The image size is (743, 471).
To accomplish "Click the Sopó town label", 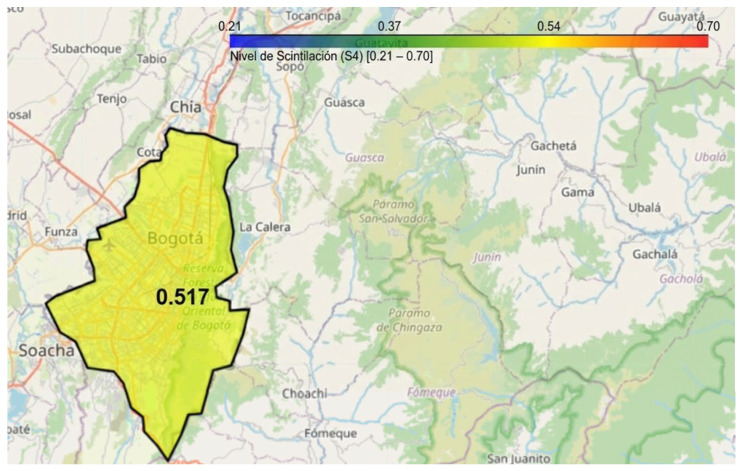I will (x=290, y=66).
